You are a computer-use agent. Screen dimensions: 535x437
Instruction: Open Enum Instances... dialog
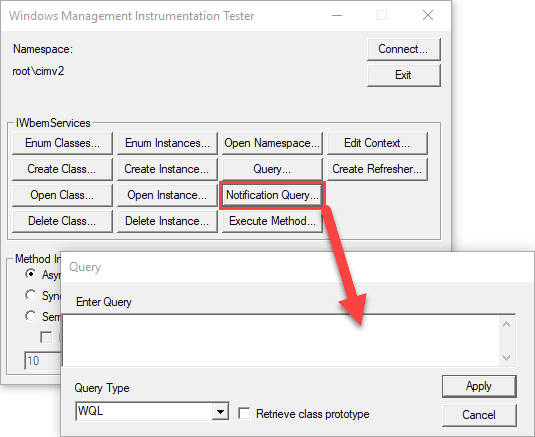point(167,143)
